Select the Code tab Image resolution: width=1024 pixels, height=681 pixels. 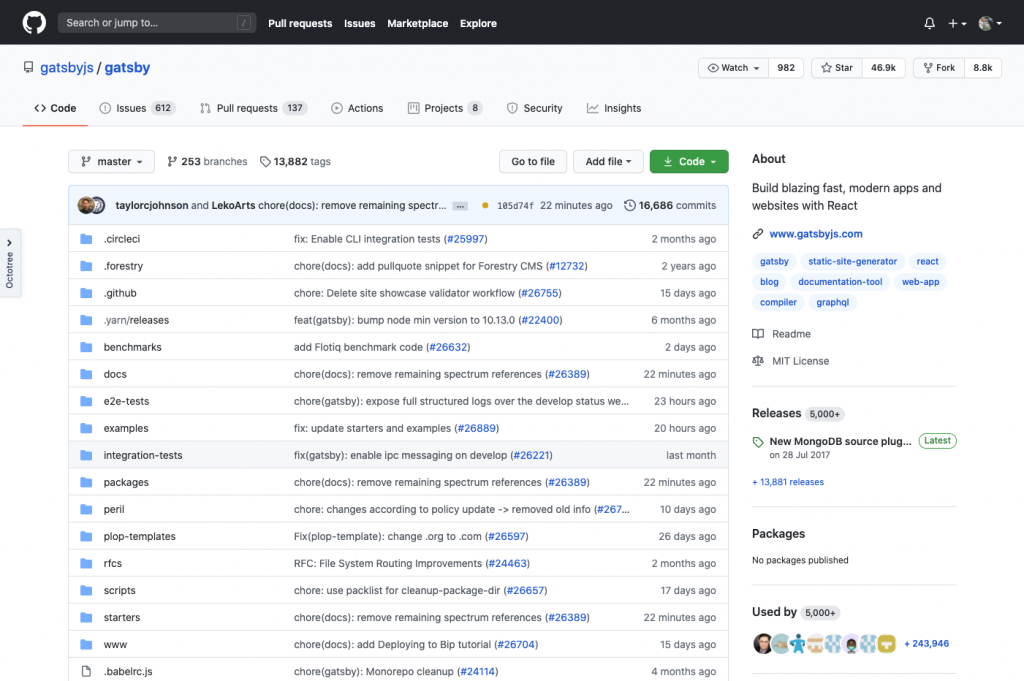point(55,108)
